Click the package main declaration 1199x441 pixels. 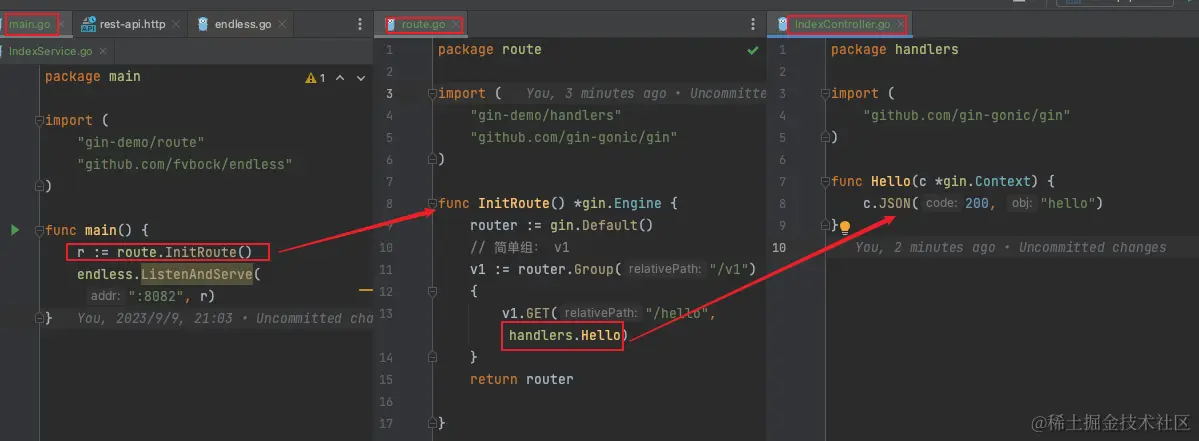click(x=93, y=76)
